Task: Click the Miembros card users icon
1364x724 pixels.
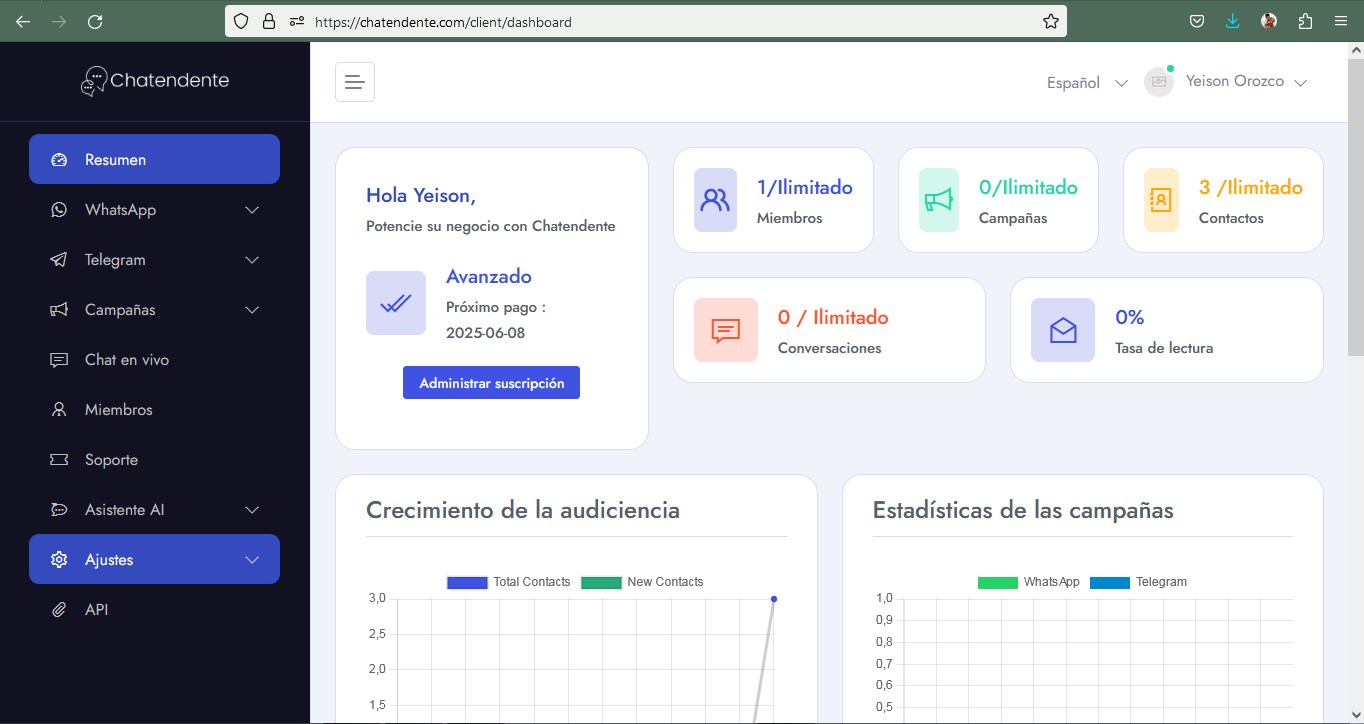Action: click(715, 200)
